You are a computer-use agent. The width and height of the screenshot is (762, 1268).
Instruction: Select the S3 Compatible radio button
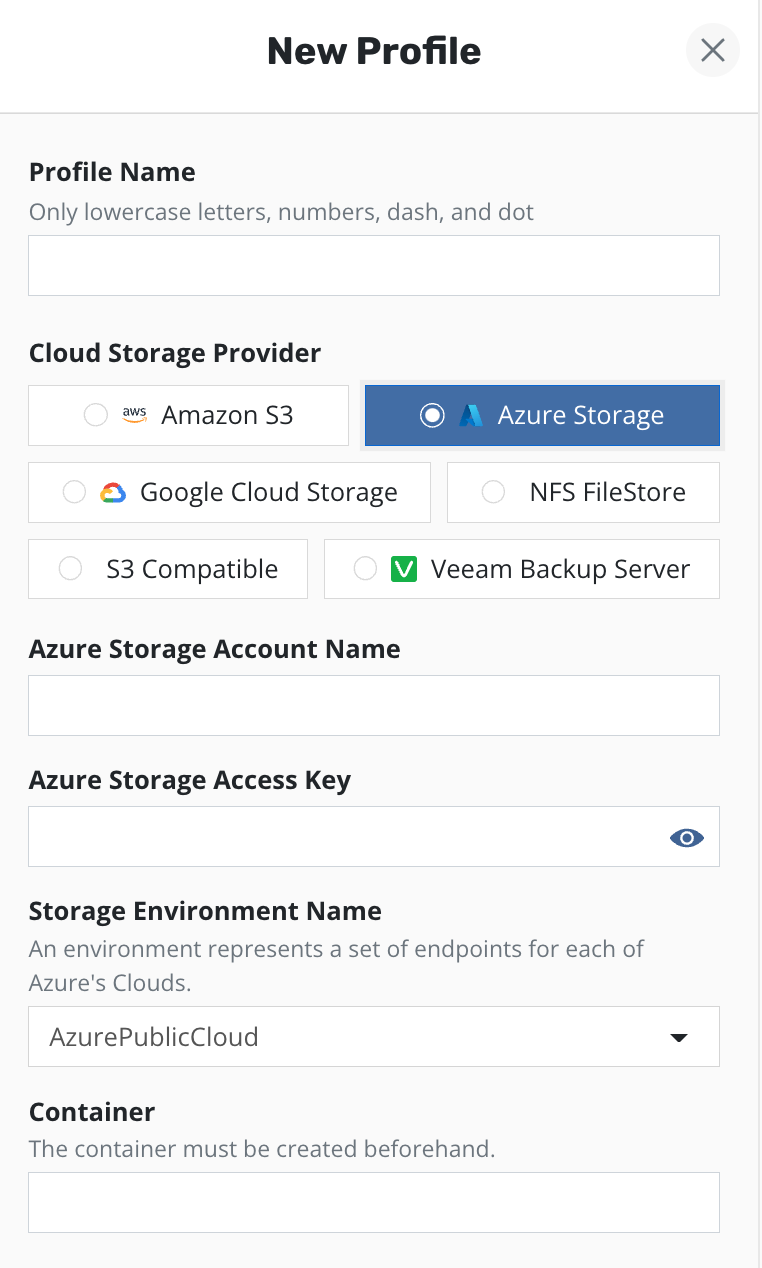pos(71,569)
